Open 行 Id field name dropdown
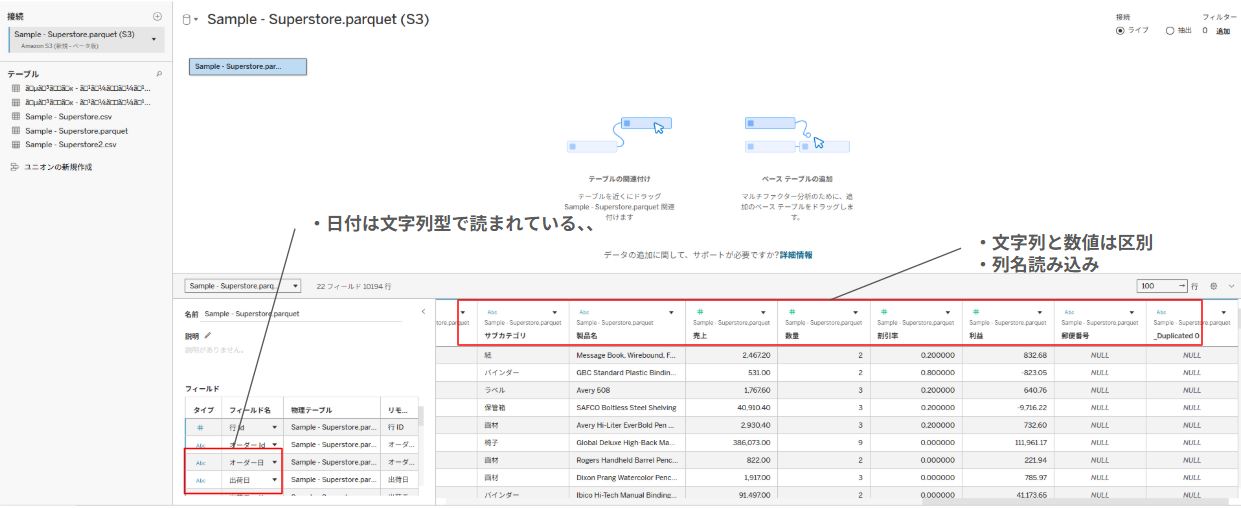The width and height of the screenshot is (1241, 508). coord(274,427)
